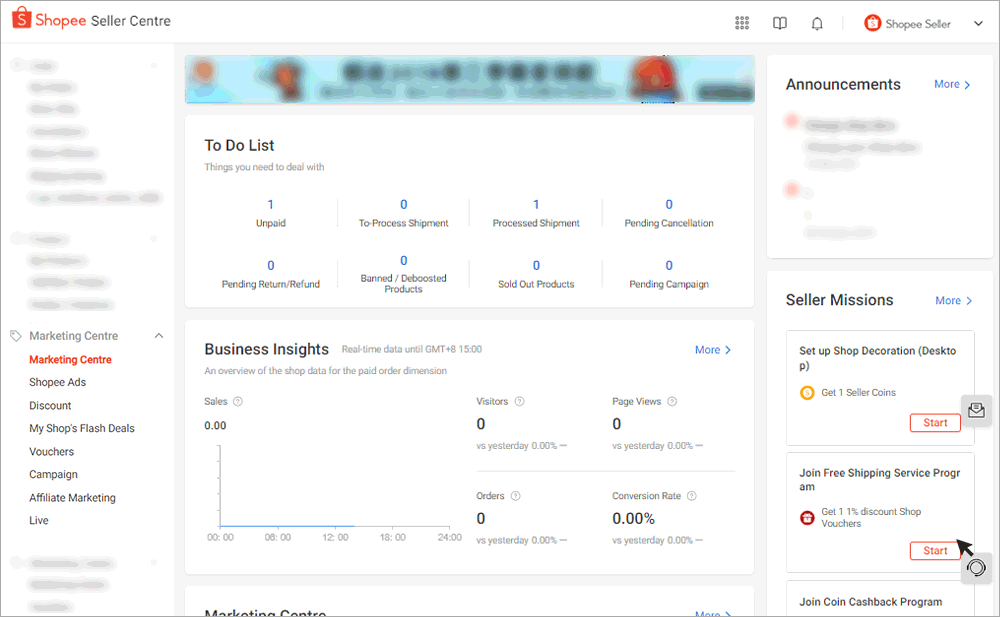Click the help icon next to Visitors
The image size is (1000, 617).
tap(520, 400)
